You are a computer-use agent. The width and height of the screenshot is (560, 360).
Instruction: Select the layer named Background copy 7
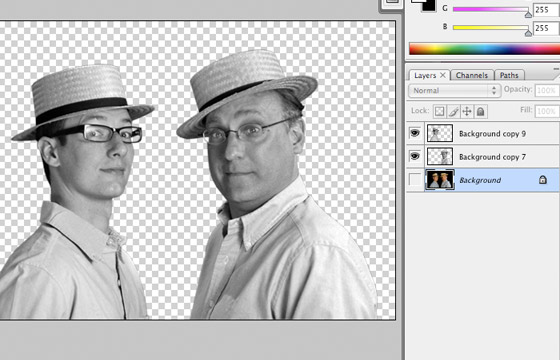pyautogui.click(x=492, y=157)
